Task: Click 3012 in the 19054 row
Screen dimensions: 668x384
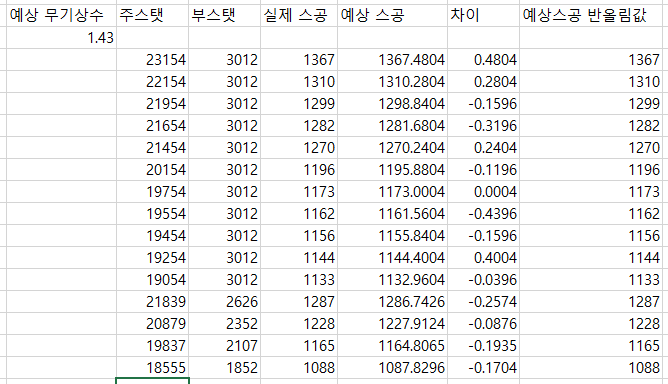Action: pos(225,280)
